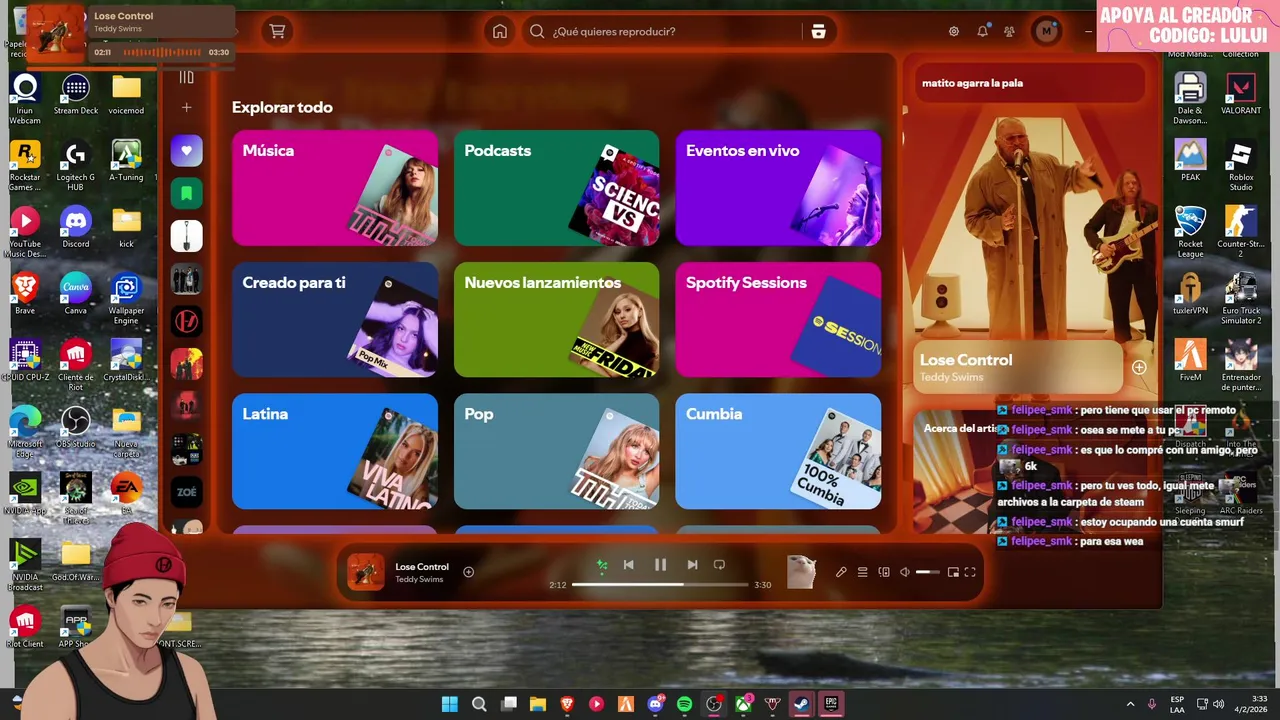
Task: Open Friend Activity people icon
Action: point(1010,31)
